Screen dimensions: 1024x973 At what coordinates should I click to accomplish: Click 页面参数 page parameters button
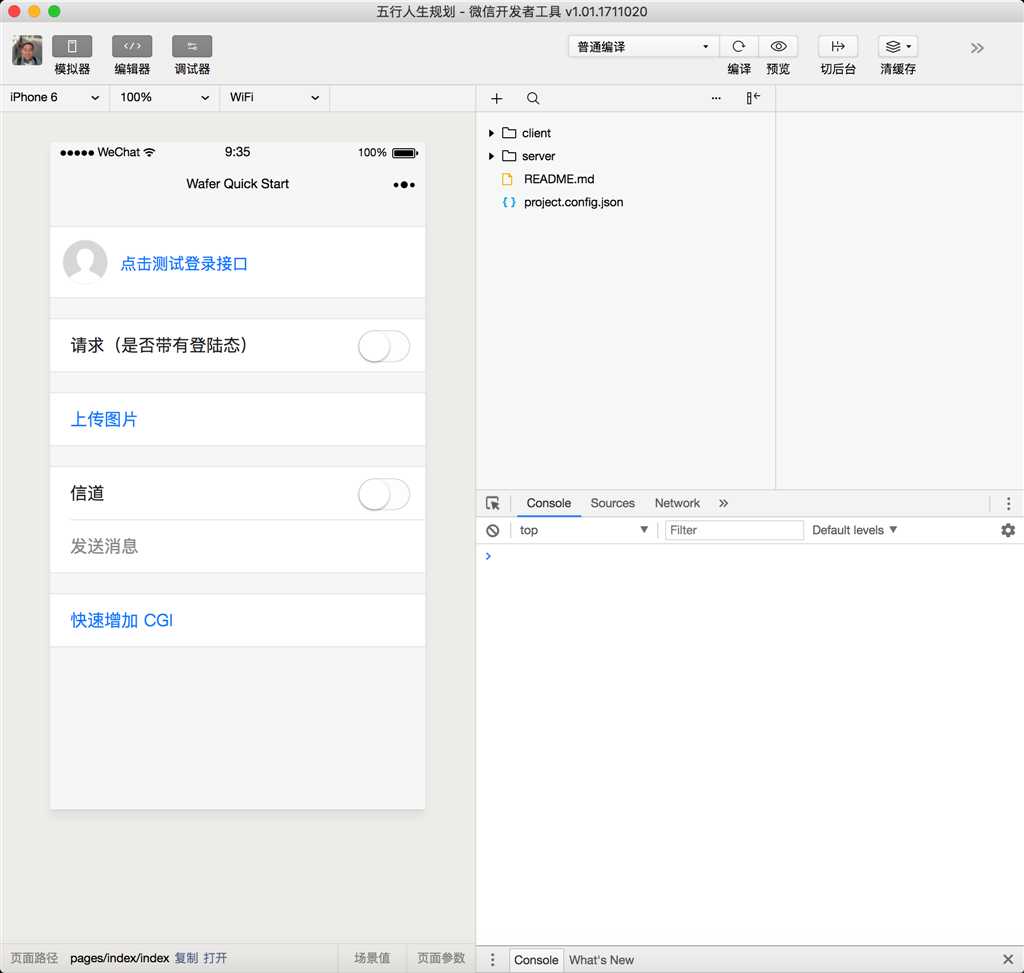(x=441, y=958)
